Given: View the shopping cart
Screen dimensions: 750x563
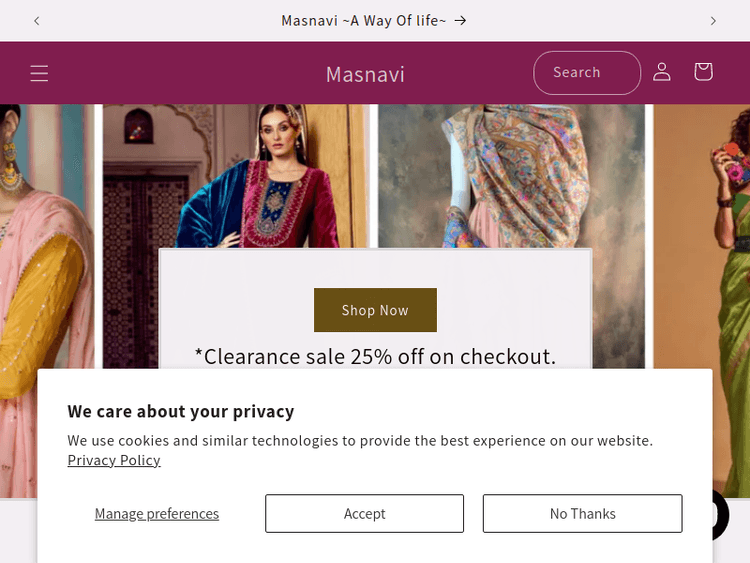Looking at the screenshot, I should [703, 72].
